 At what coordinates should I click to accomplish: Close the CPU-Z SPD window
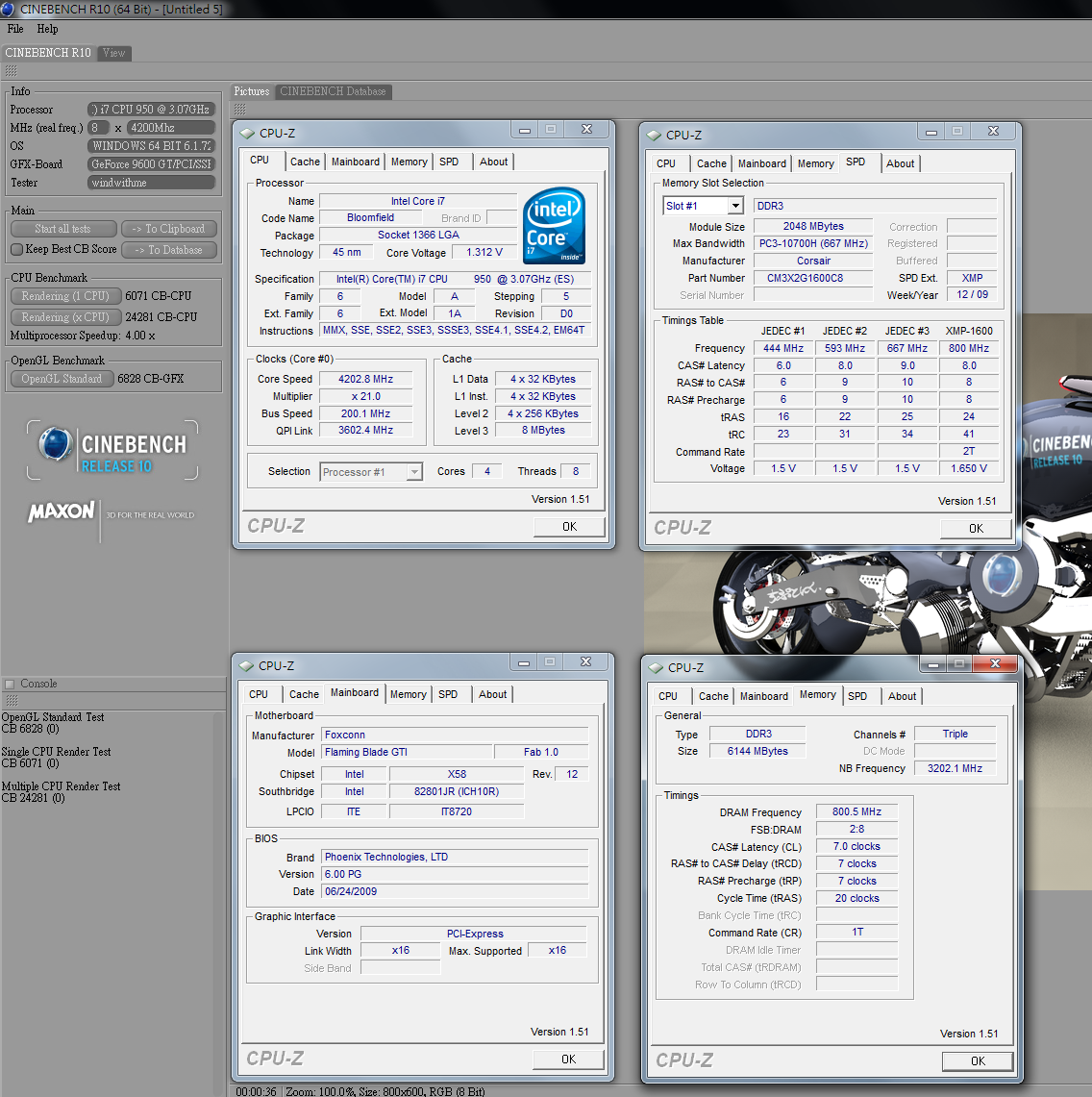[993, 131]
